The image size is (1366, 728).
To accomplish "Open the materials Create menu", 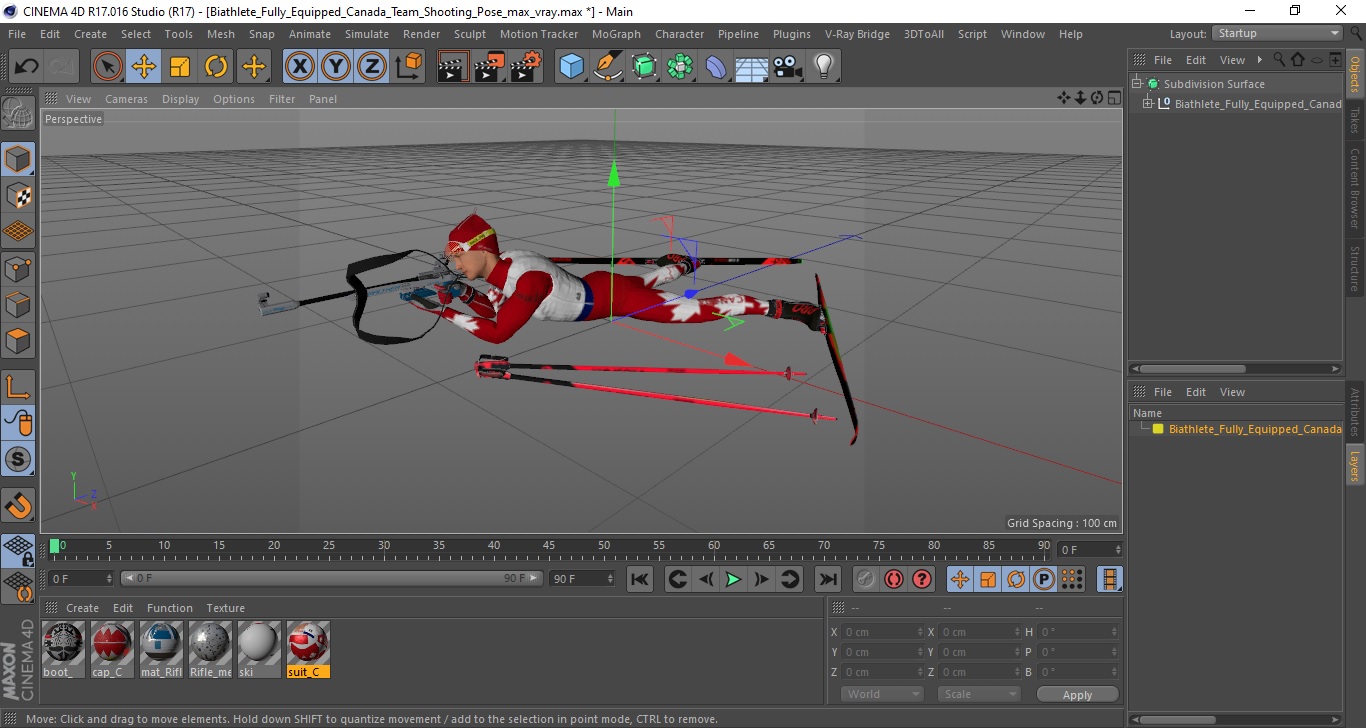I will point(82,608).
